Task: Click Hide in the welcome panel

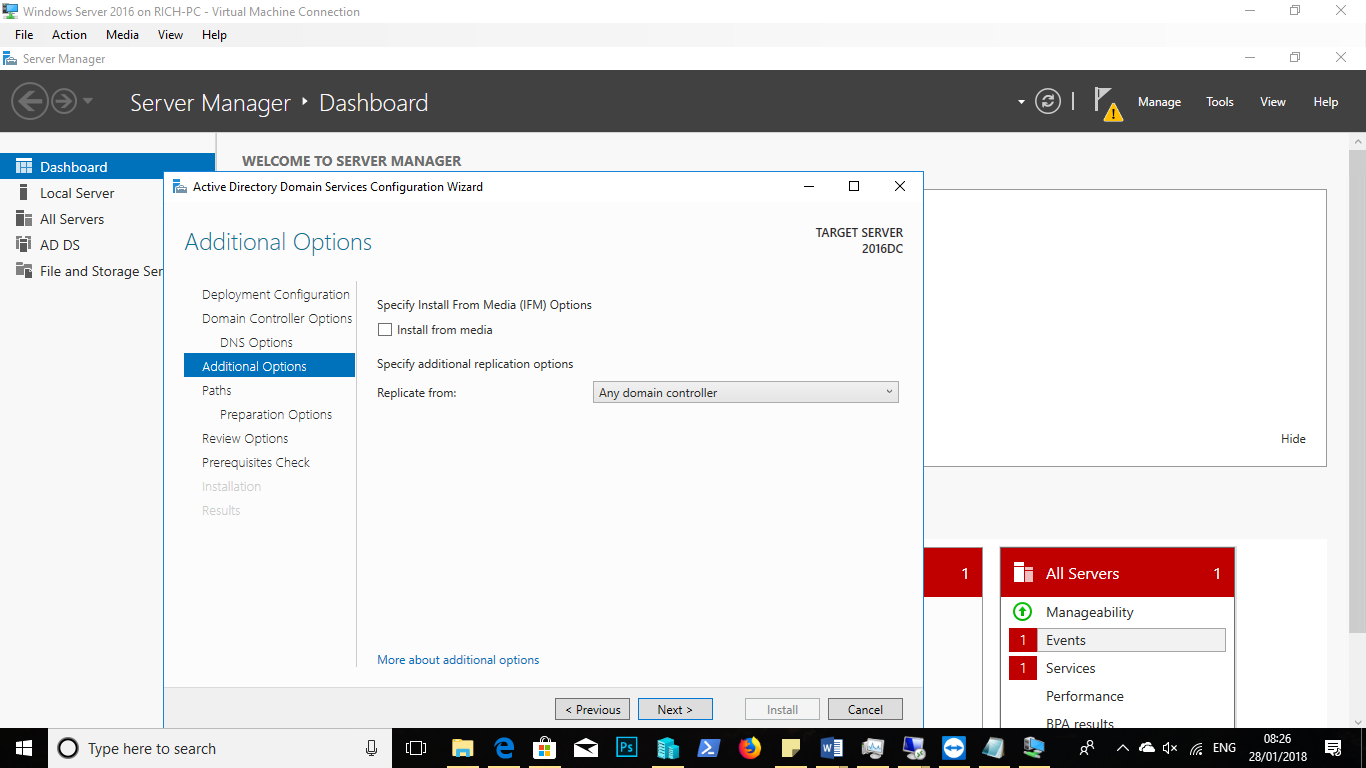Action: coord(1293,438)
